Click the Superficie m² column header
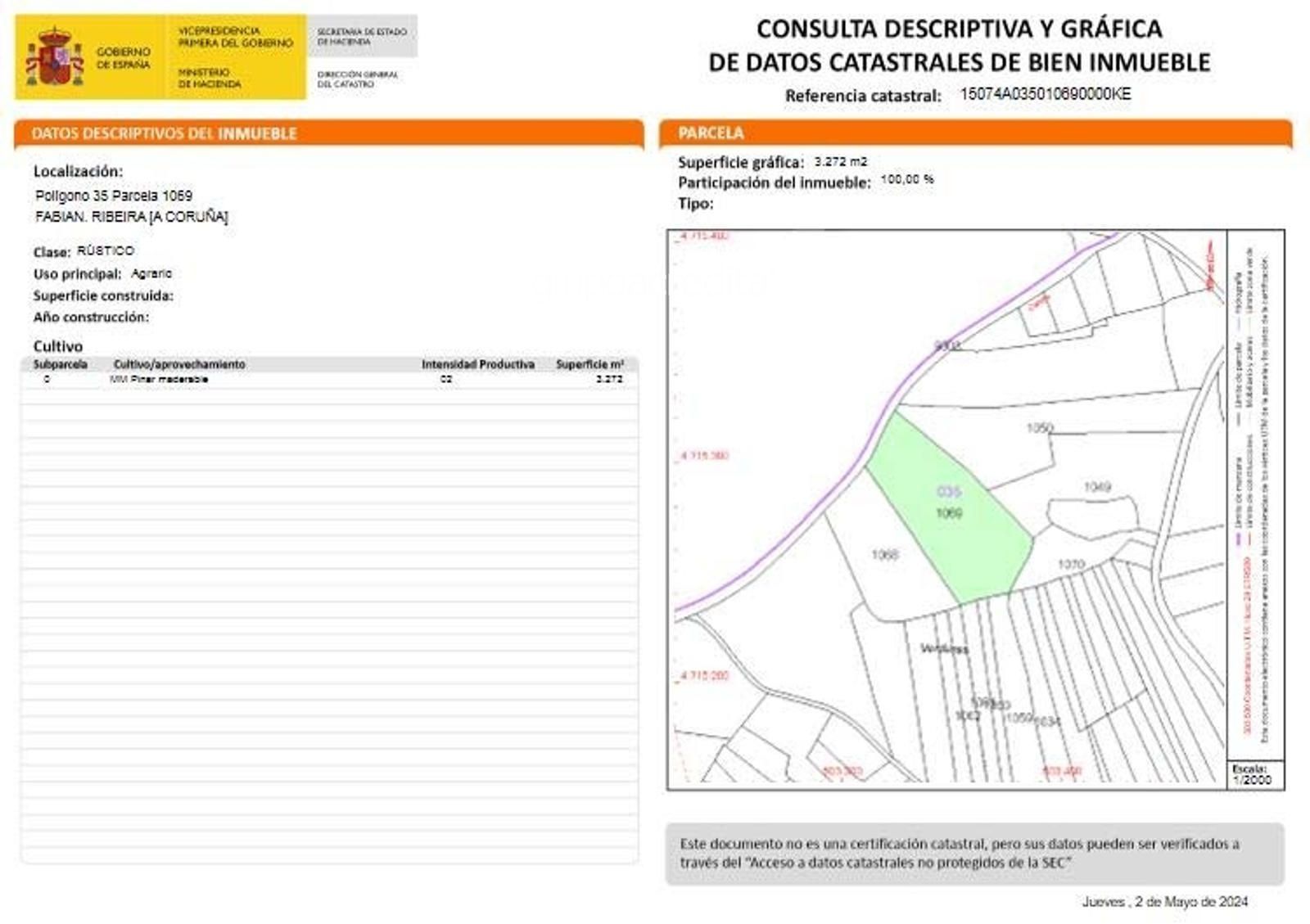The image size is (1310, 924). point(589,364)
